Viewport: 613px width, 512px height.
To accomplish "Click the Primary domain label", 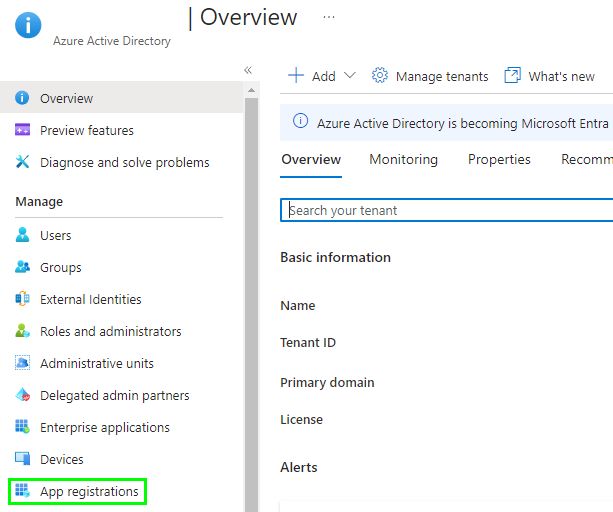I will click(x=327, y=383).
